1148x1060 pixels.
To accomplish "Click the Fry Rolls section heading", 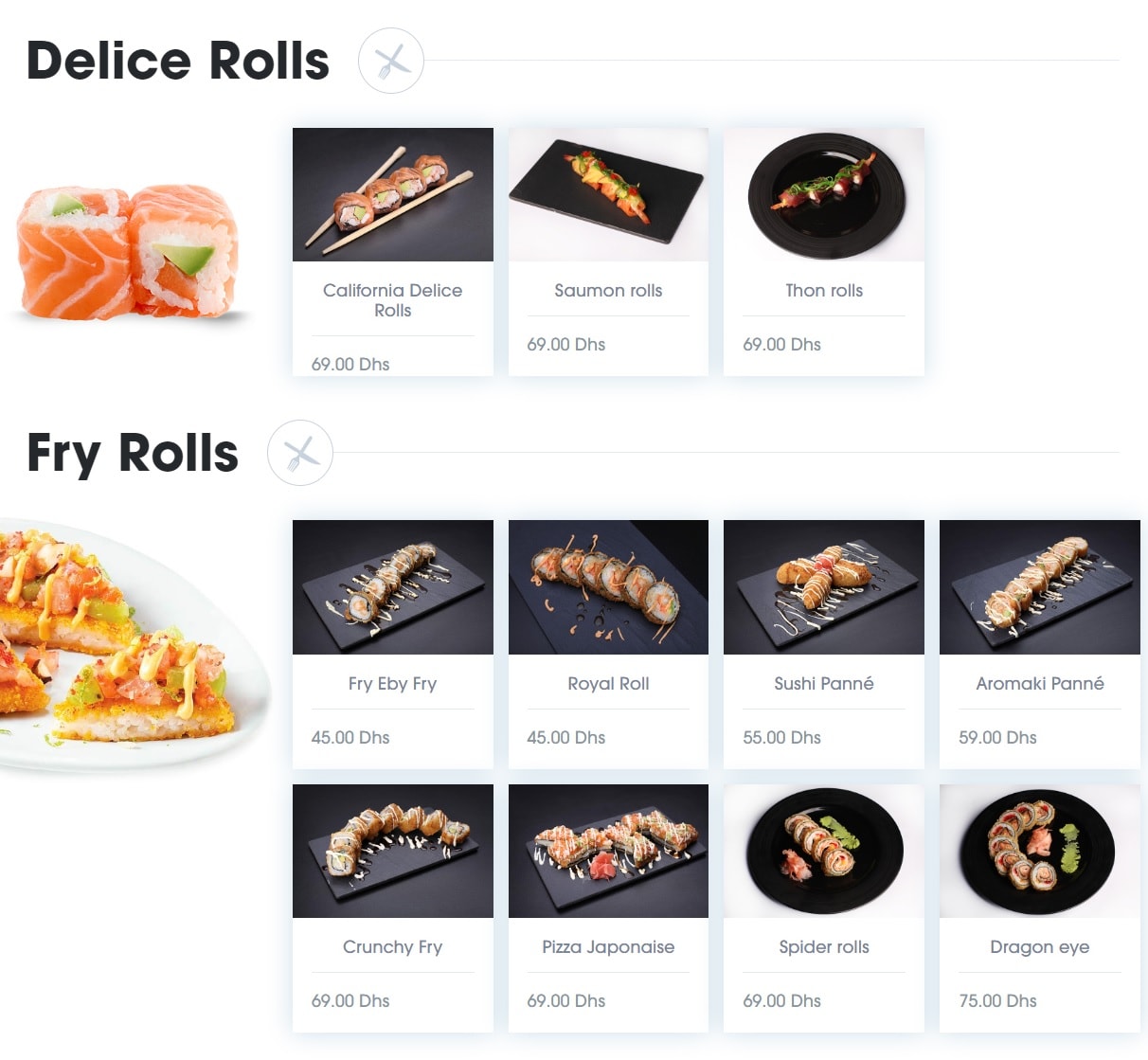I will click(x=133, y=453).
